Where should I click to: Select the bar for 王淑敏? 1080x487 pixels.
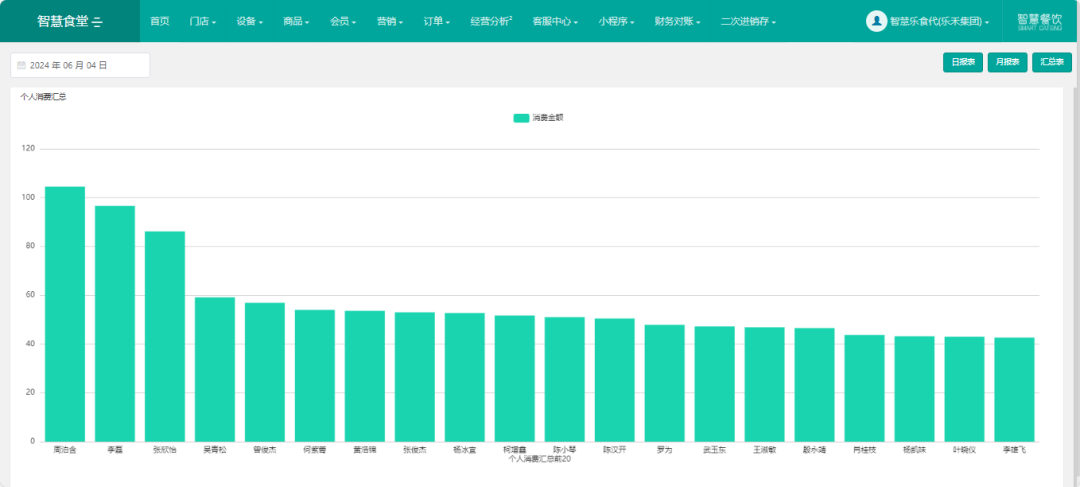pos(765,384)
